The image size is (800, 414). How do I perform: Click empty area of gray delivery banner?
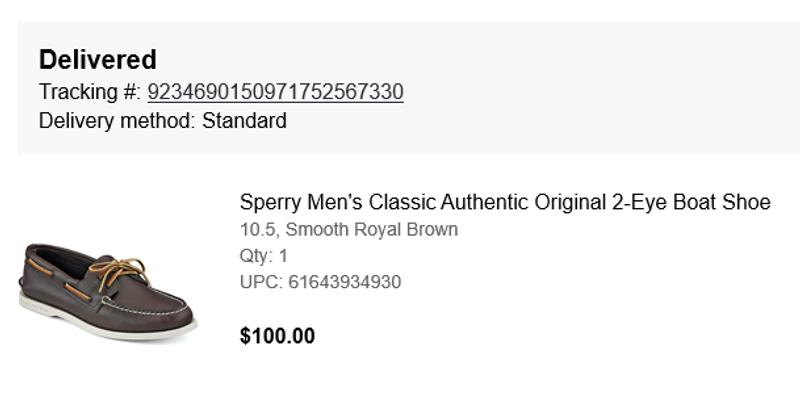pos(600,90)
